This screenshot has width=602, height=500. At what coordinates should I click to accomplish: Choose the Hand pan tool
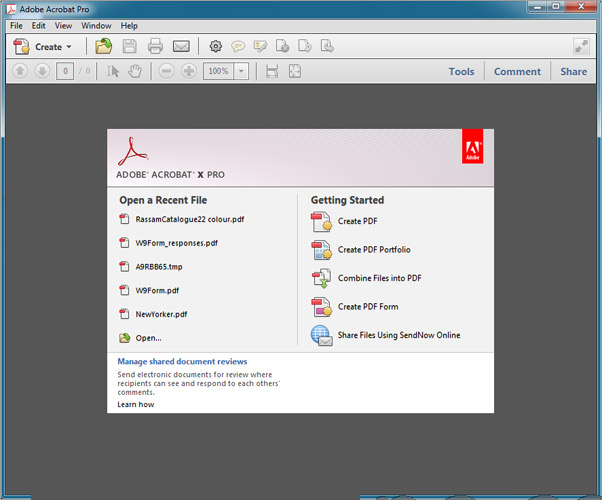135,71
